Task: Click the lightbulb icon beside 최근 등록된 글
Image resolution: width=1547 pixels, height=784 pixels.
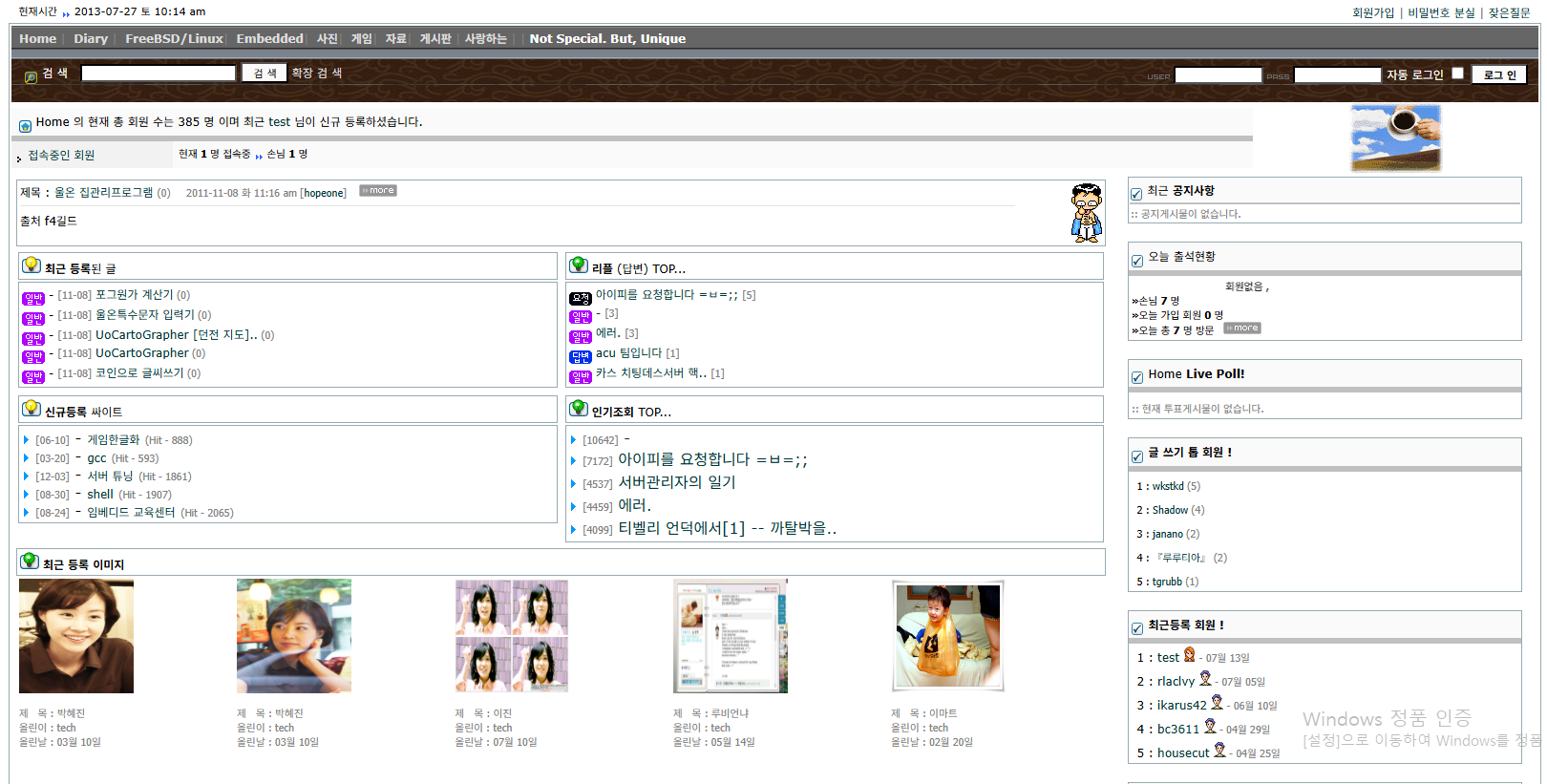Action: tap(32, 265)
